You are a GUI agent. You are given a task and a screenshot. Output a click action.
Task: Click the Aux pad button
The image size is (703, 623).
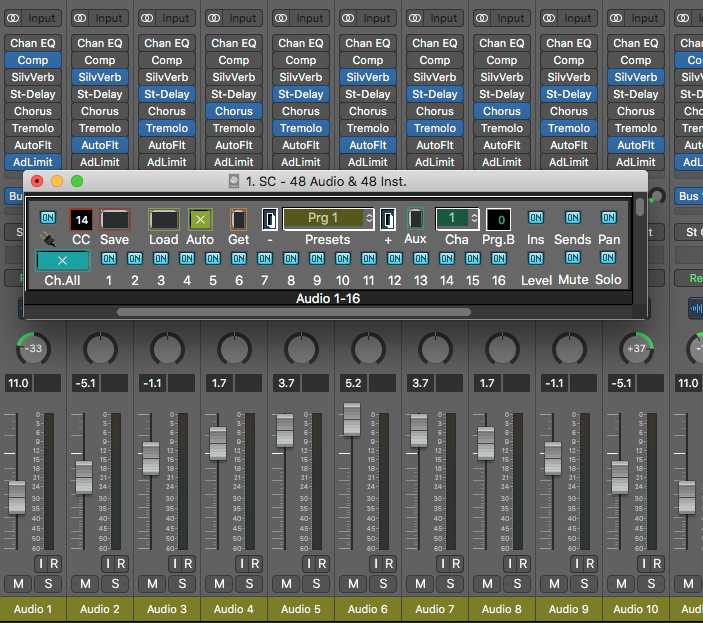pos(415,219)
